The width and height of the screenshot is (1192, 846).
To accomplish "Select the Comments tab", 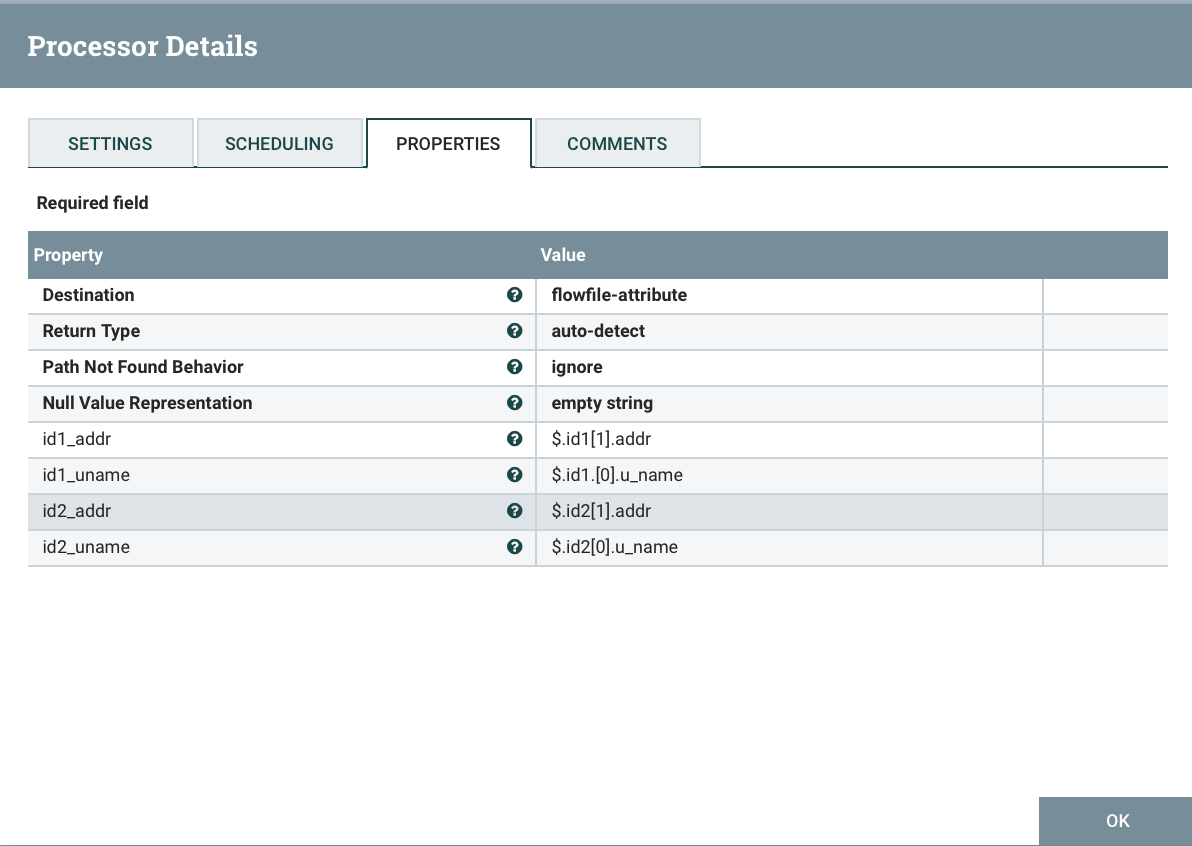I will pos(617,143).
